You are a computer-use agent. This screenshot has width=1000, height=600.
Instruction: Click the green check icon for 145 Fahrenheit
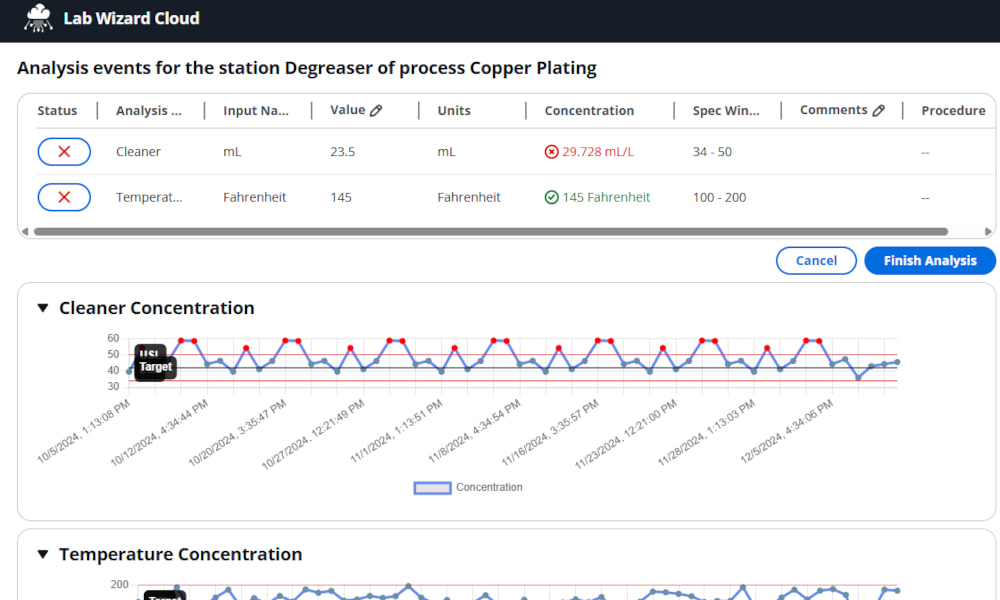[x=552, y=198]
